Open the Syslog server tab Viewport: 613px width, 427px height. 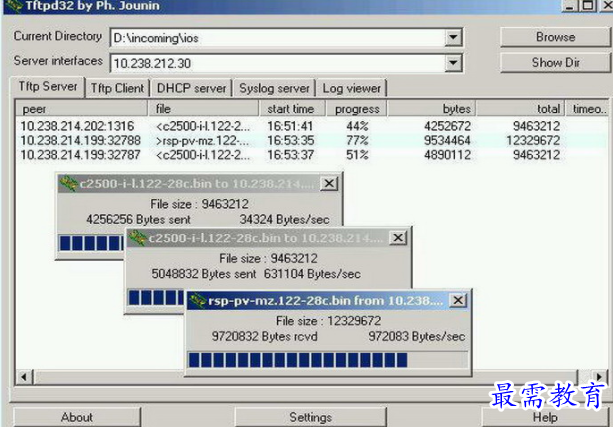tap(274, 88)
